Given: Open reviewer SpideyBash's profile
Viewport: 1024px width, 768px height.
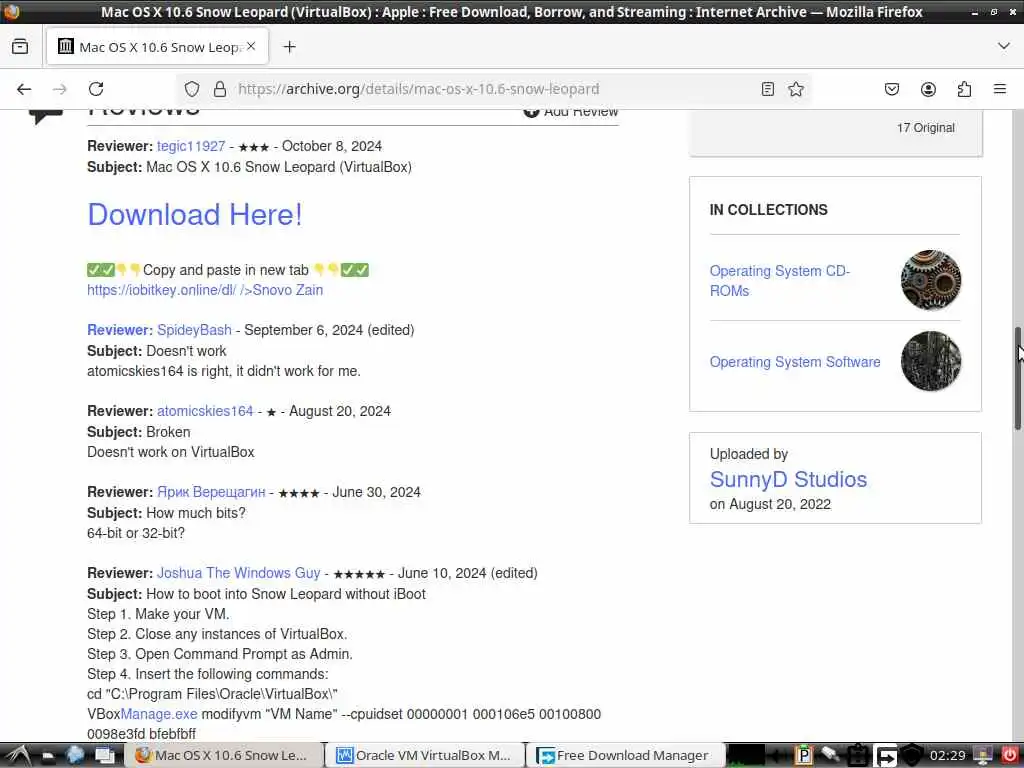Looking at the screenshot, I should 194,330.
